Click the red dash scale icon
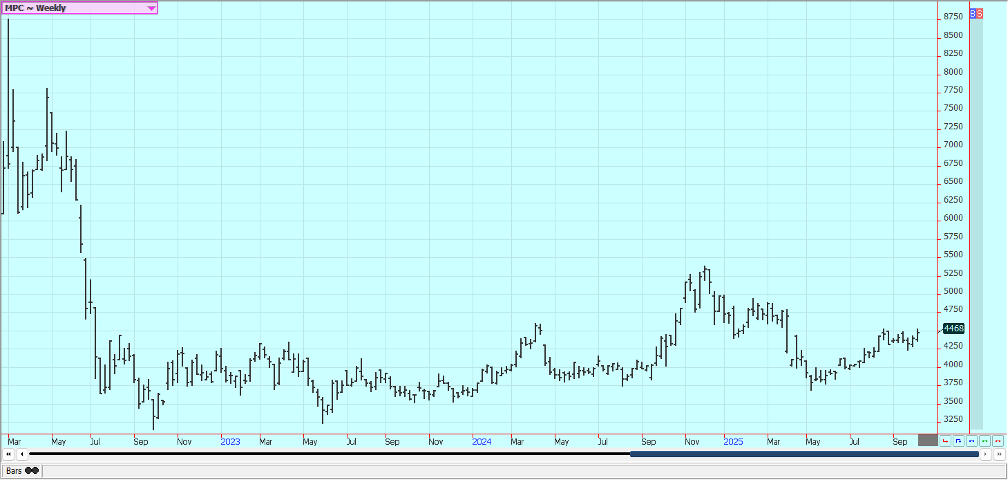The image size is (1008, 480). point(998,440)
